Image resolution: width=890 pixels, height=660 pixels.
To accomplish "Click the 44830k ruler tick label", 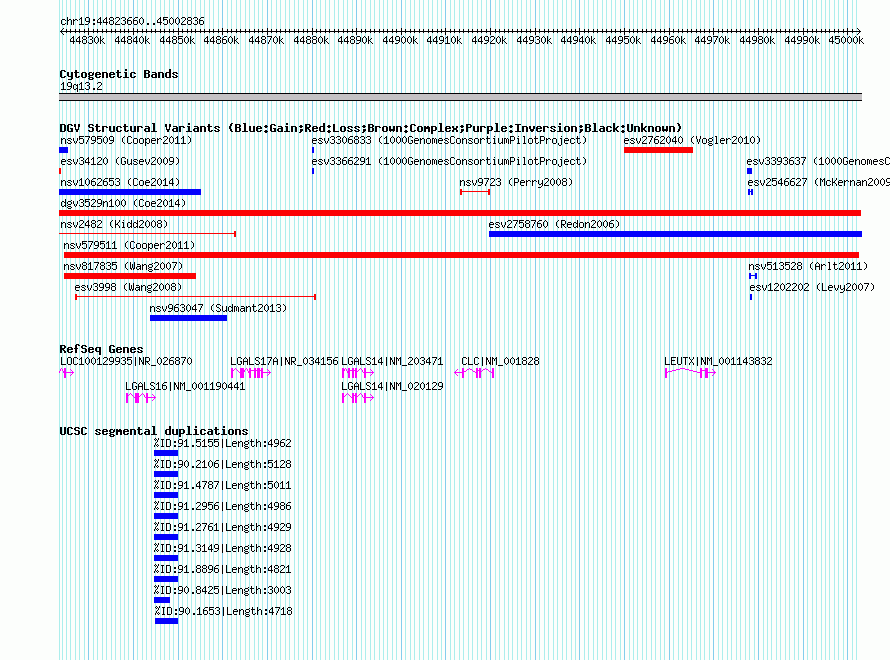I will click(87, 40).
